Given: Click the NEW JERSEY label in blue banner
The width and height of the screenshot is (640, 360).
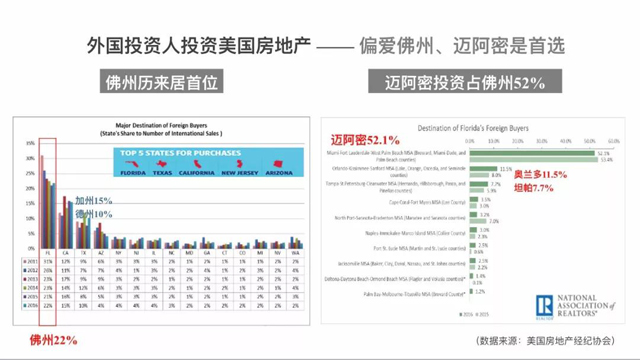Looking at the screenshot, I should pos(240,173).
